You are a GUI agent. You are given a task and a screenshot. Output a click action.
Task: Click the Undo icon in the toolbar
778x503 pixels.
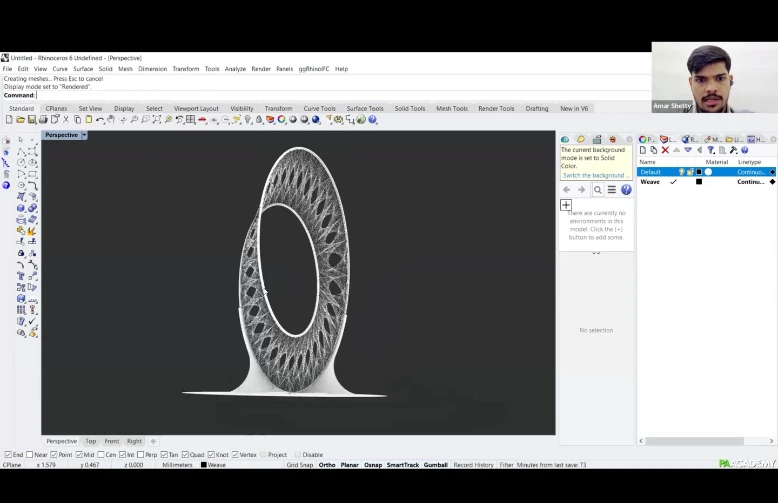[100, 120]
